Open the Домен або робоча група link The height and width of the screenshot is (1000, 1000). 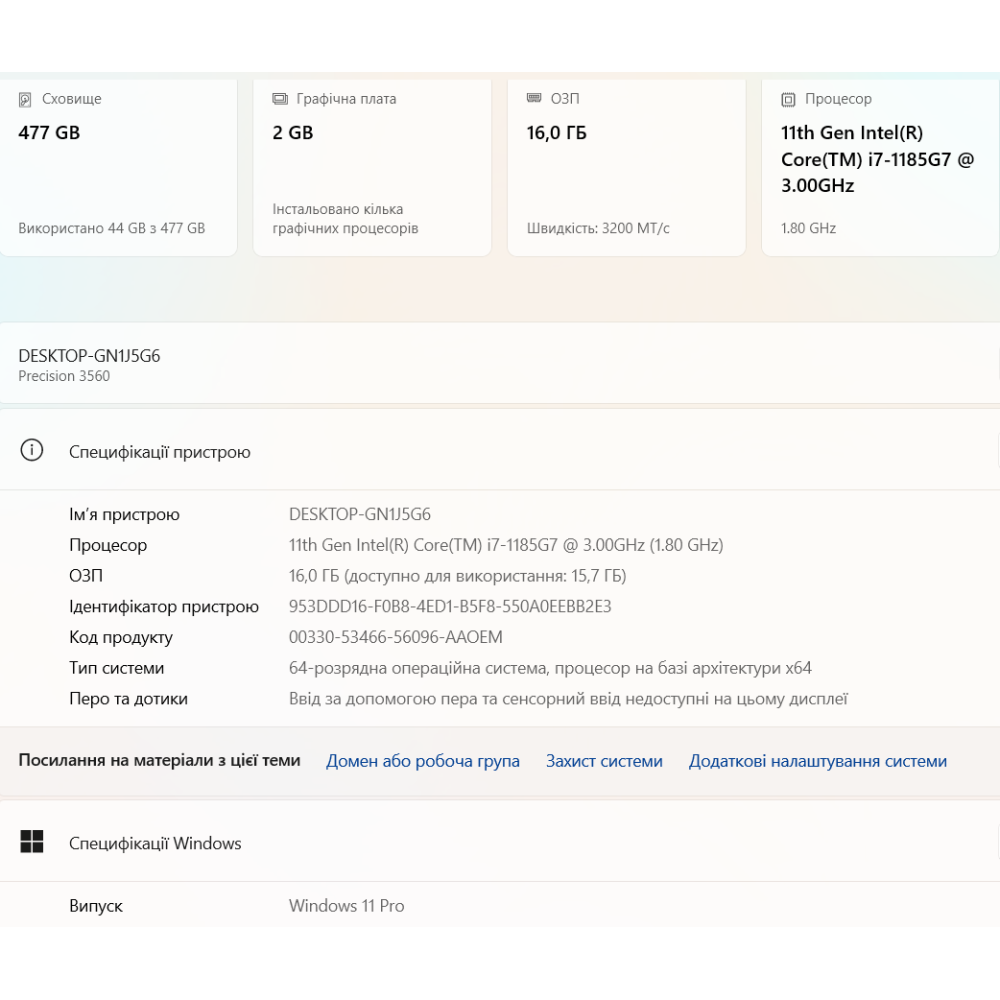pos(422,761)
